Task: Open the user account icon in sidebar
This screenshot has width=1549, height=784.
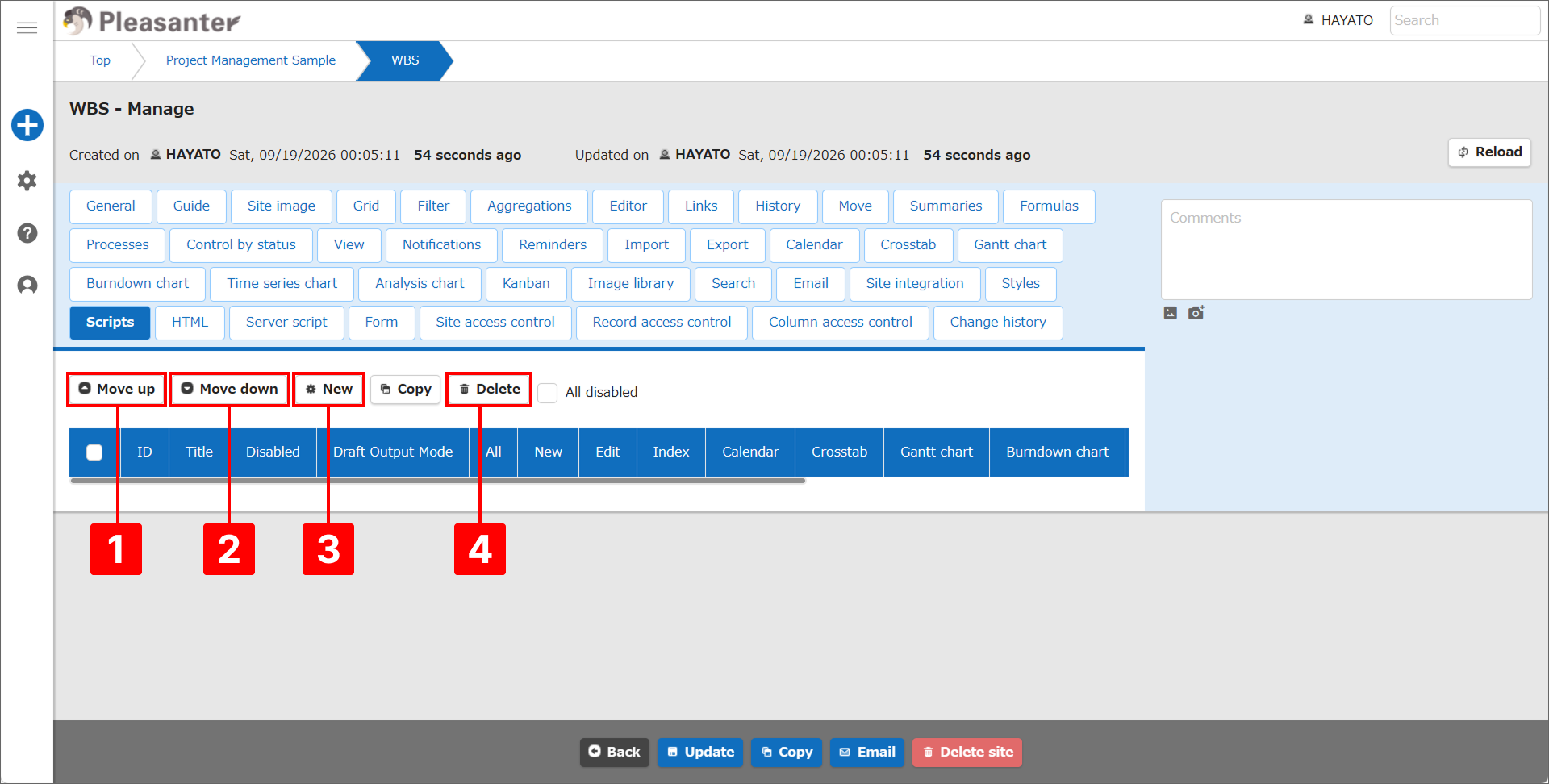Action: (27, 286)
